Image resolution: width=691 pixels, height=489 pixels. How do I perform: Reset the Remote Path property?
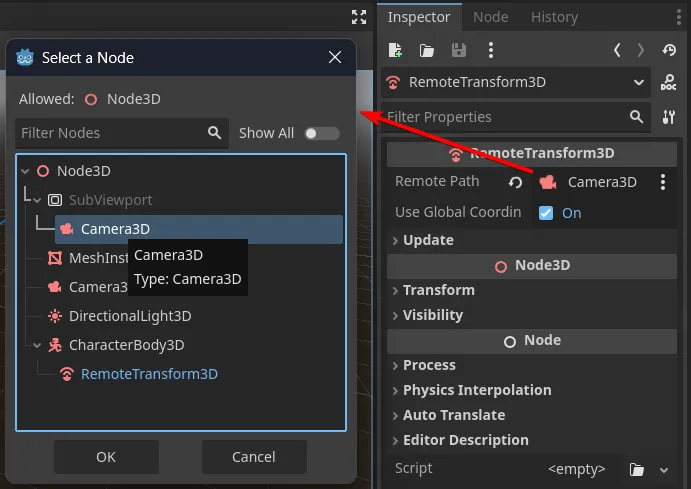point(515,182)
